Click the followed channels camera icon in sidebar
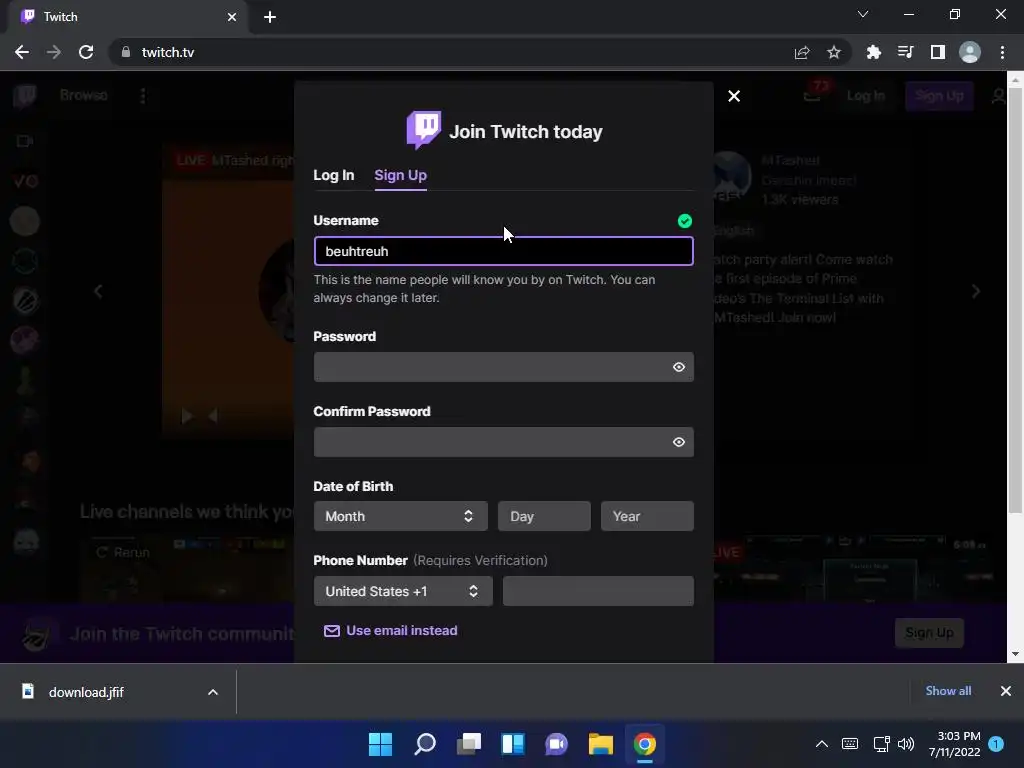 tap(25, 141)
